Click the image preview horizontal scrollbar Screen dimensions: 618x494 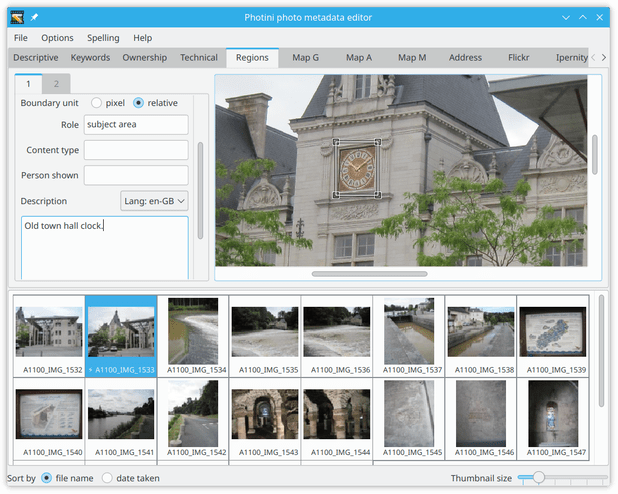point(369,274)
